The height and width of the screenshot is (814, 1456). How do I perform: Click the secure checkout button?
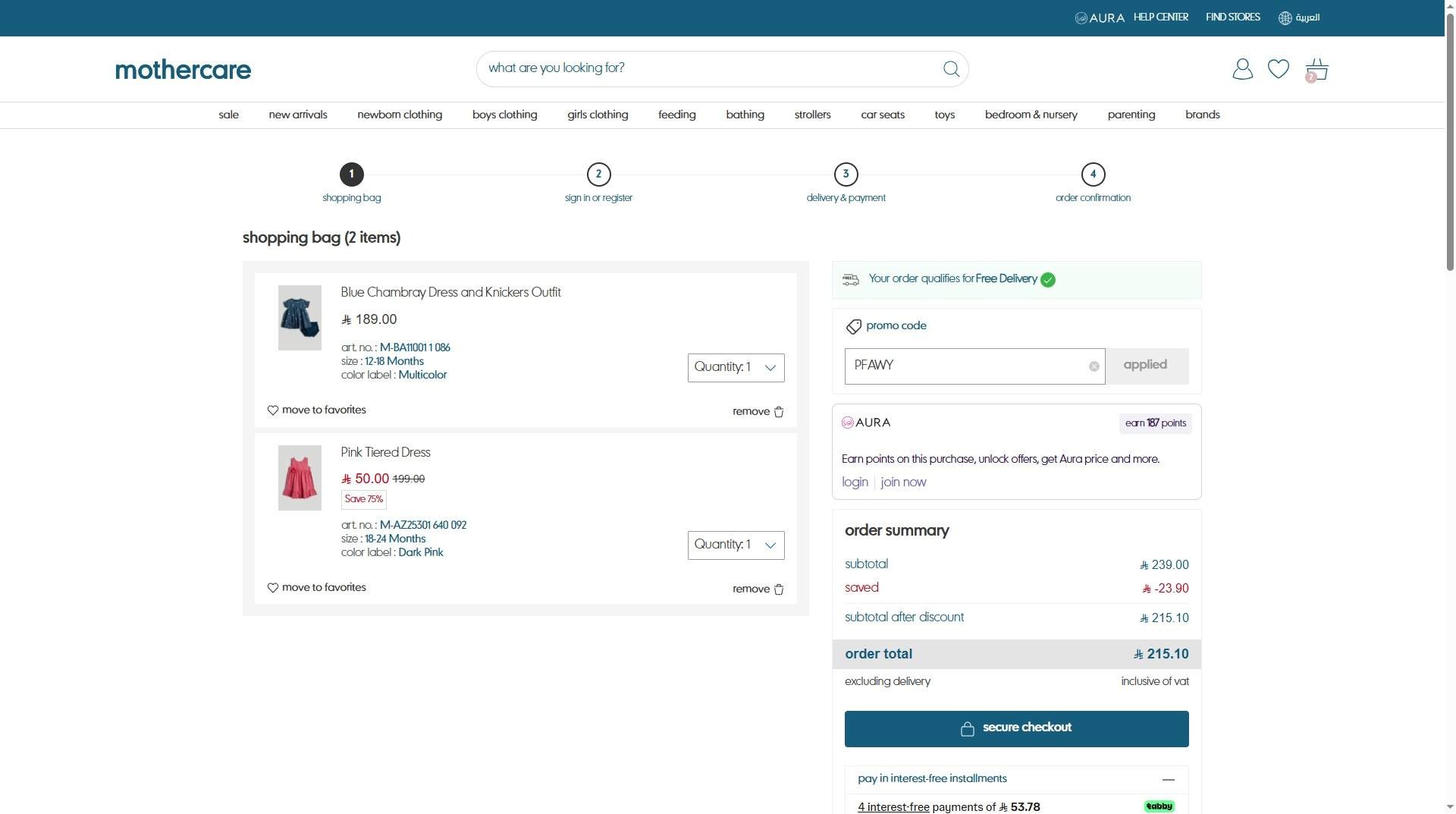point(1016,729)
